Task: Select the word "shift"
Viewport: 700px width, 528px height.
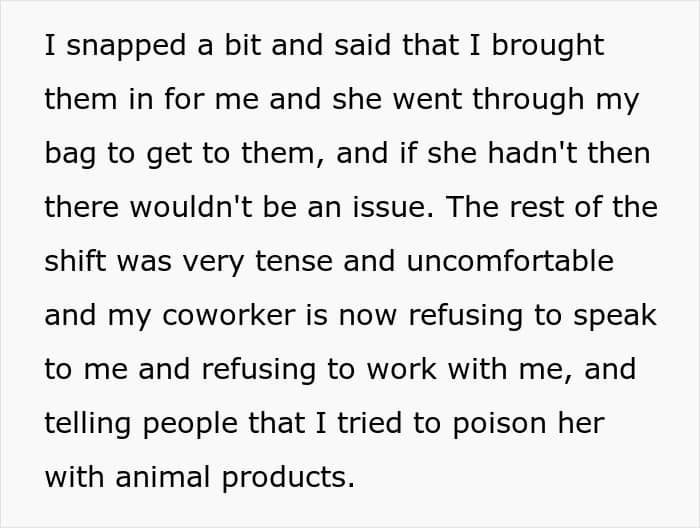Action: (x=75, y=261)
